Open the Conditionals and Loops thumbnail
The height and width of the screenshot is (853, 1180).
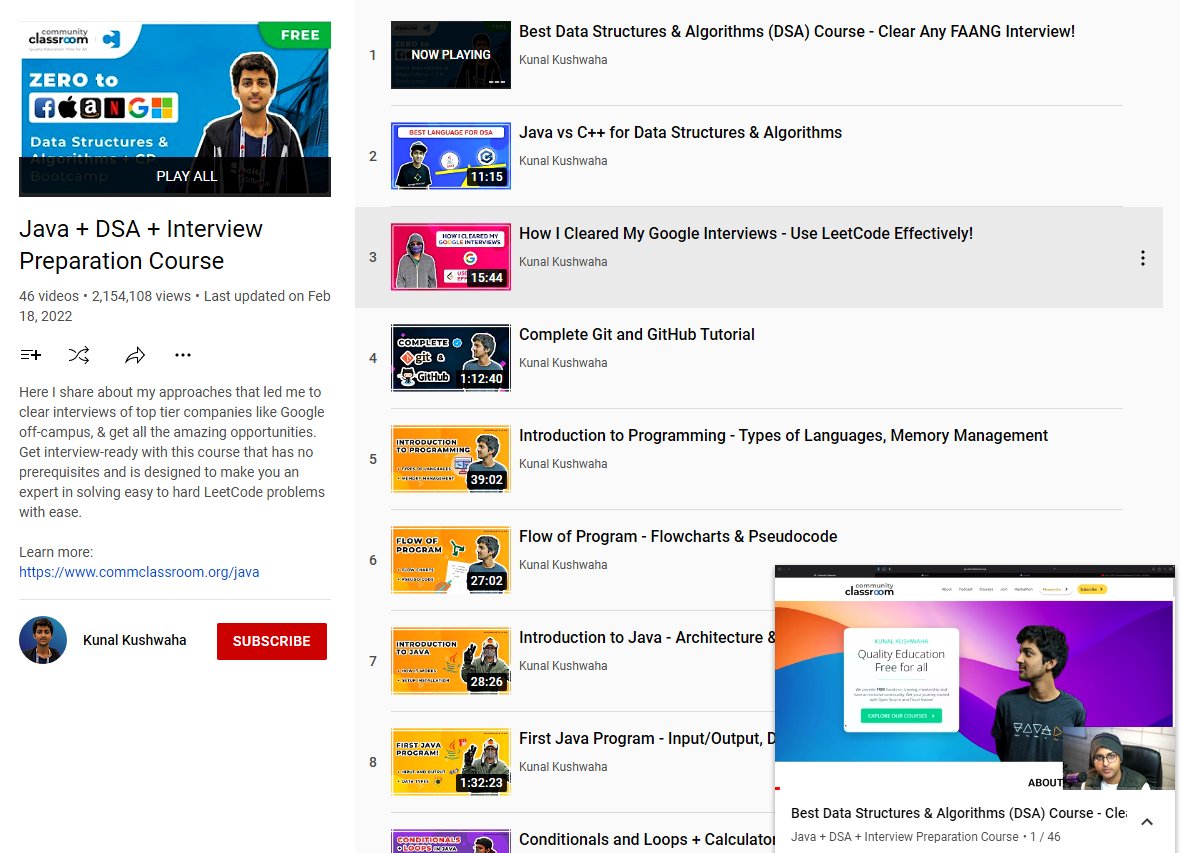tap(451, 841)
